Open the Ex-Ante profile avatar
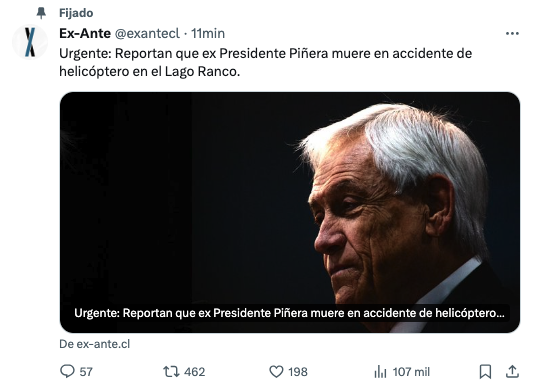Viewport: 533px width, 386px height. click(30, 42)
